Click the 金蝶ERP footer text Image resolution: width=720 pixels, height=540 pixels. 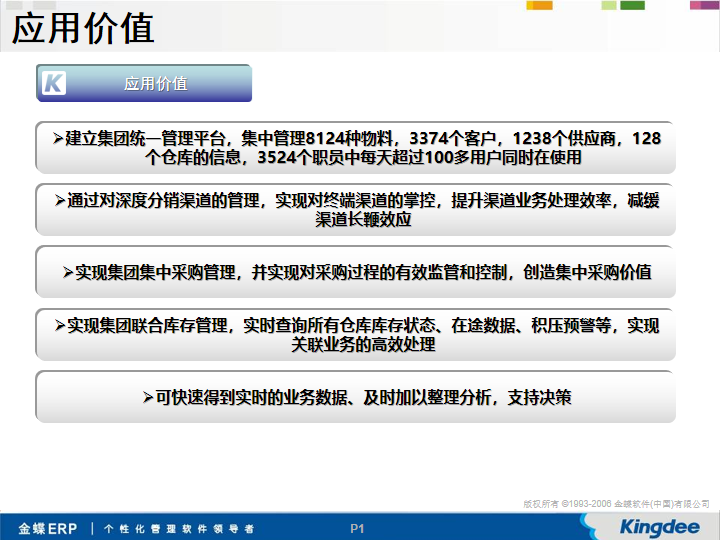(48, 529)
